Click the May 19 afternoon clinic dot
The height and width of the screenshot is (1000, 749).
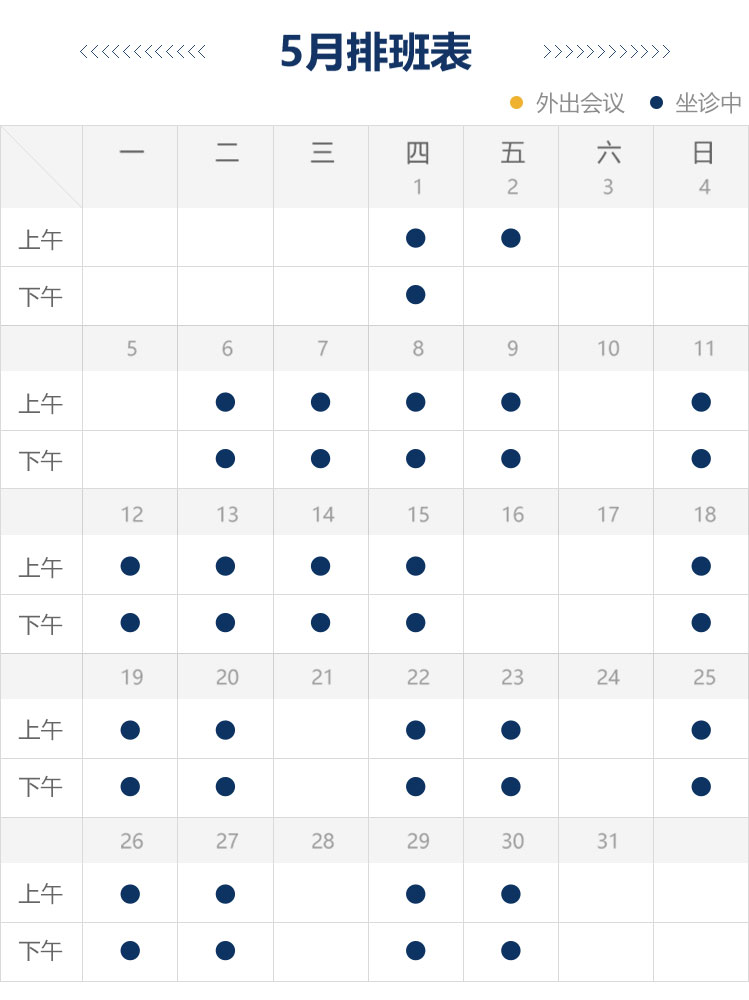[x=130, y=787]
